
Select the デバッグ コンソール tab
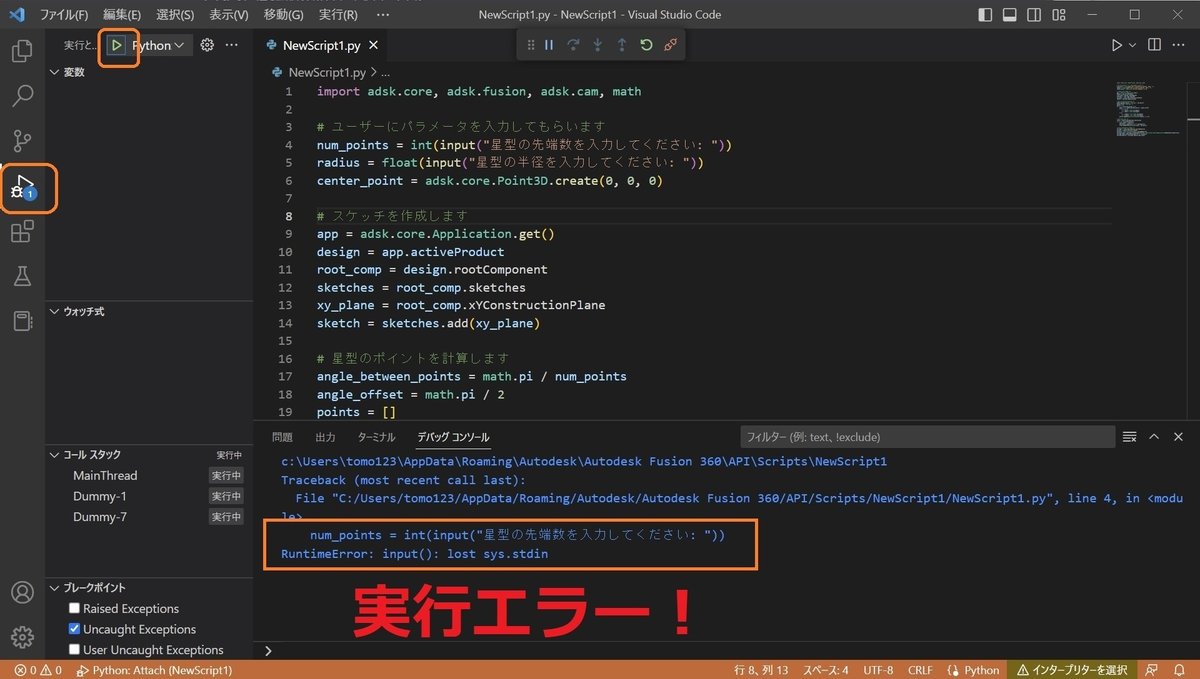pyautogui.click(x=453, y=437)
